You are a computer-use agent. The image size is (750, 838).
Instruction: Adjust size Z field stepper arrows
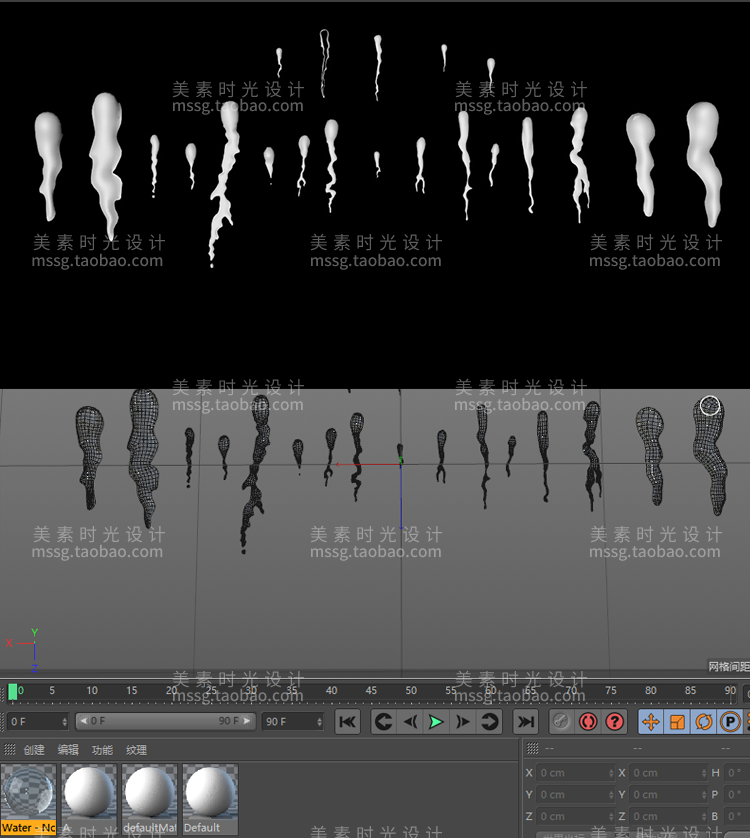(704, 817)
